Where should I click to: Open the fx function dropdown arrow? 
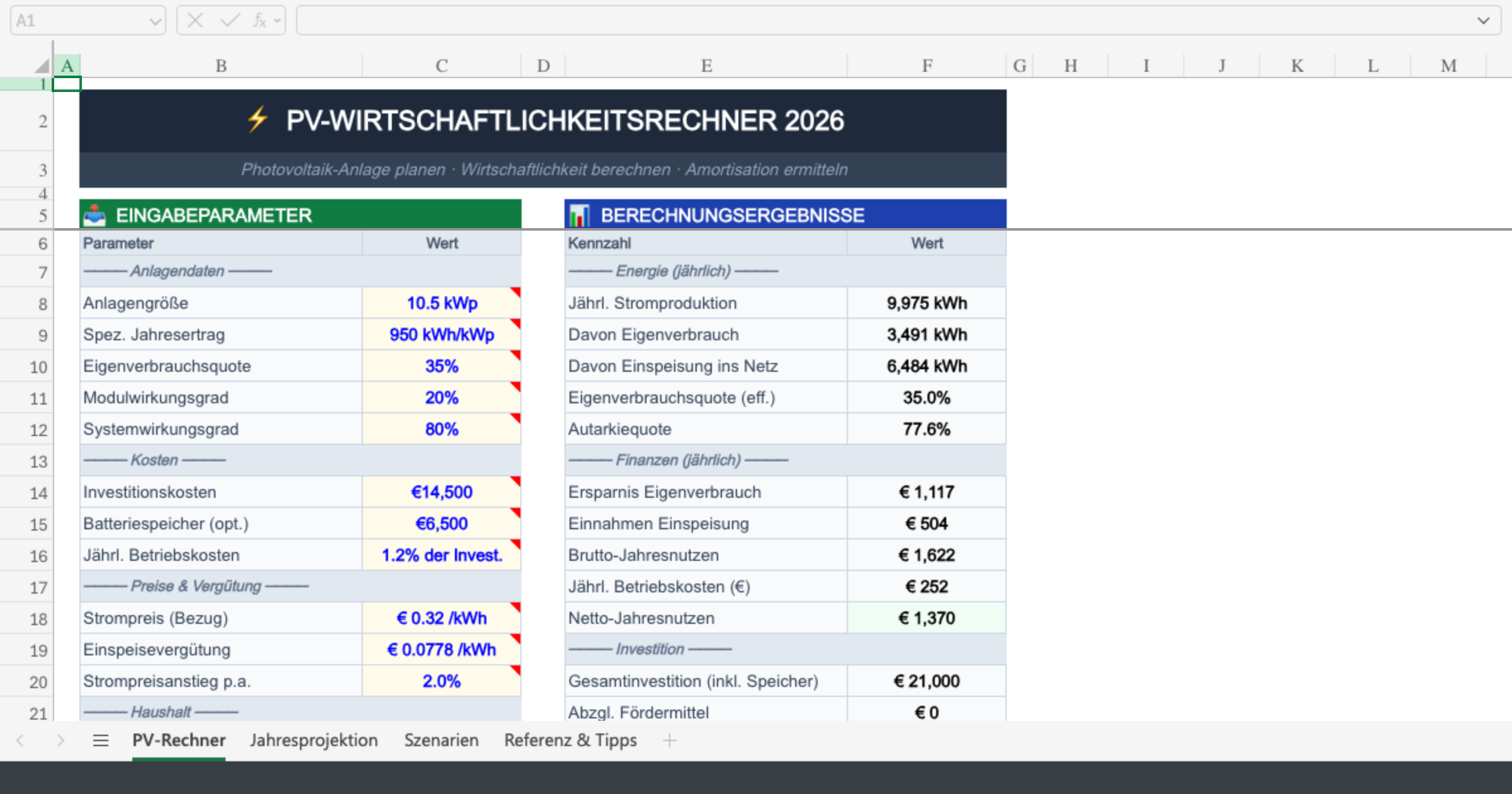click(277, 21)
